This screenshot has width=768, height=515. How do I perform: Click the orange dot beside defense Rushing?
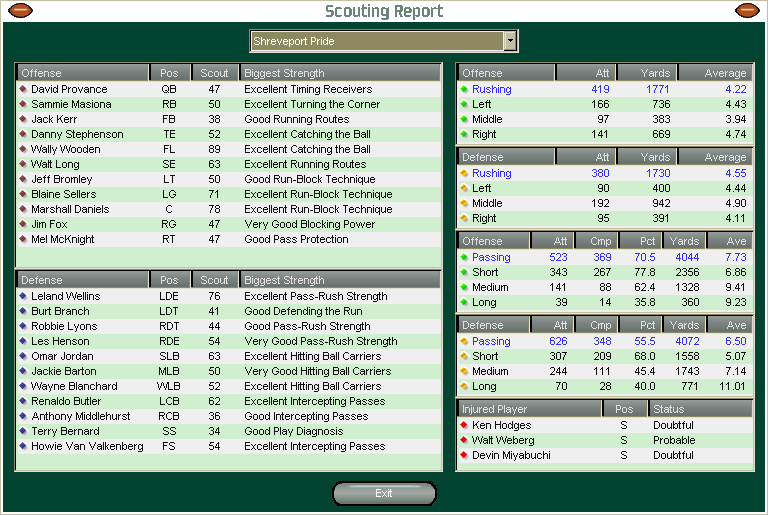(464, 174)
